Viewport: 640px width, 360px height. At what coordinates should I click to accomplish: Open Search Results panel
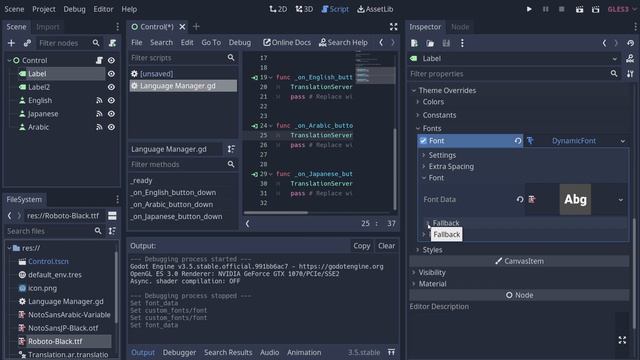point(228,352)
